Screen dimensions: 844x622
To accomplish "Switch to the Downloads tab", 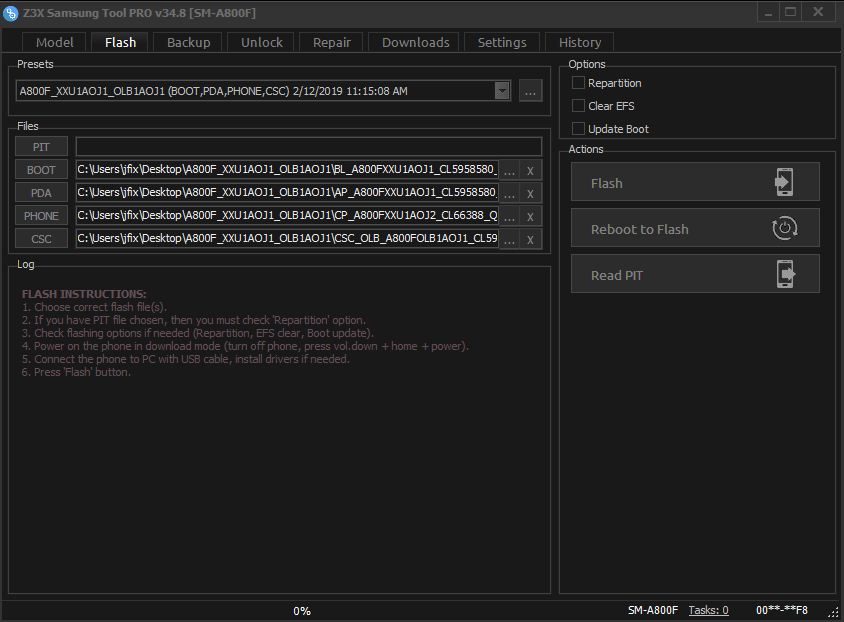I will point(415,43).
